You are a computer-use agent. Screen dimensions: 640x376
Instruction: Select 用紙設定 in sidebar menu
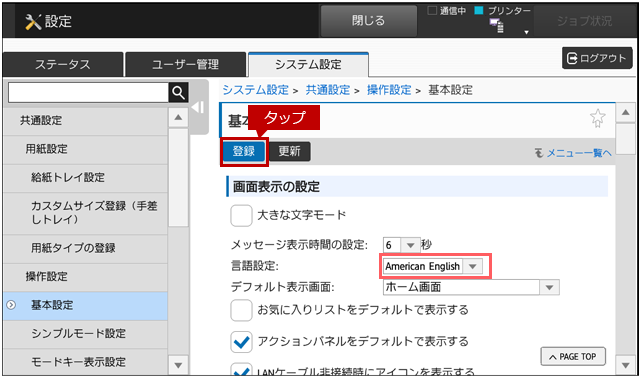(x=85, y=149)
